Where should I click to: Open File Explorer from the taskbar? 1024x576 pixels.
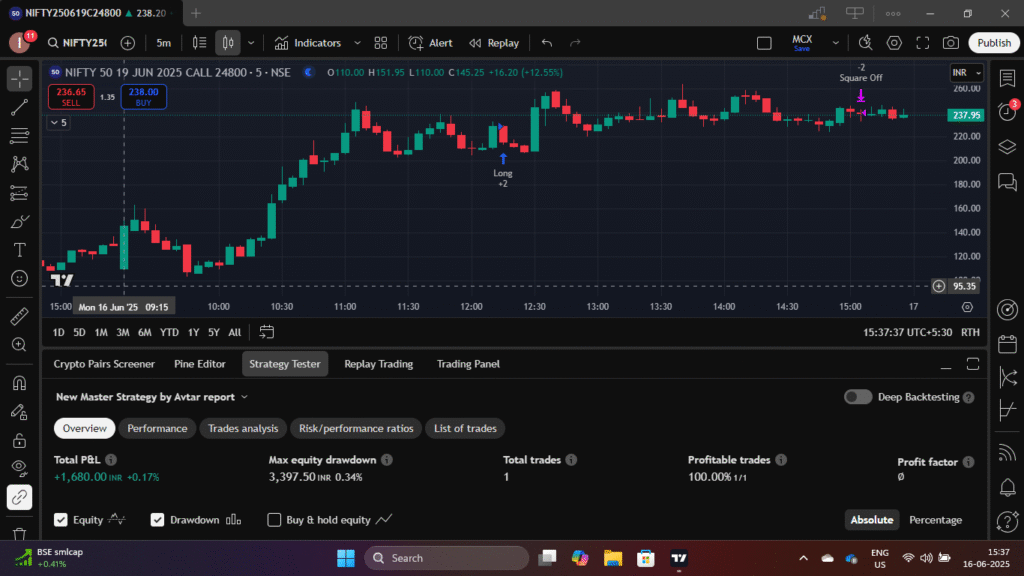613,558
